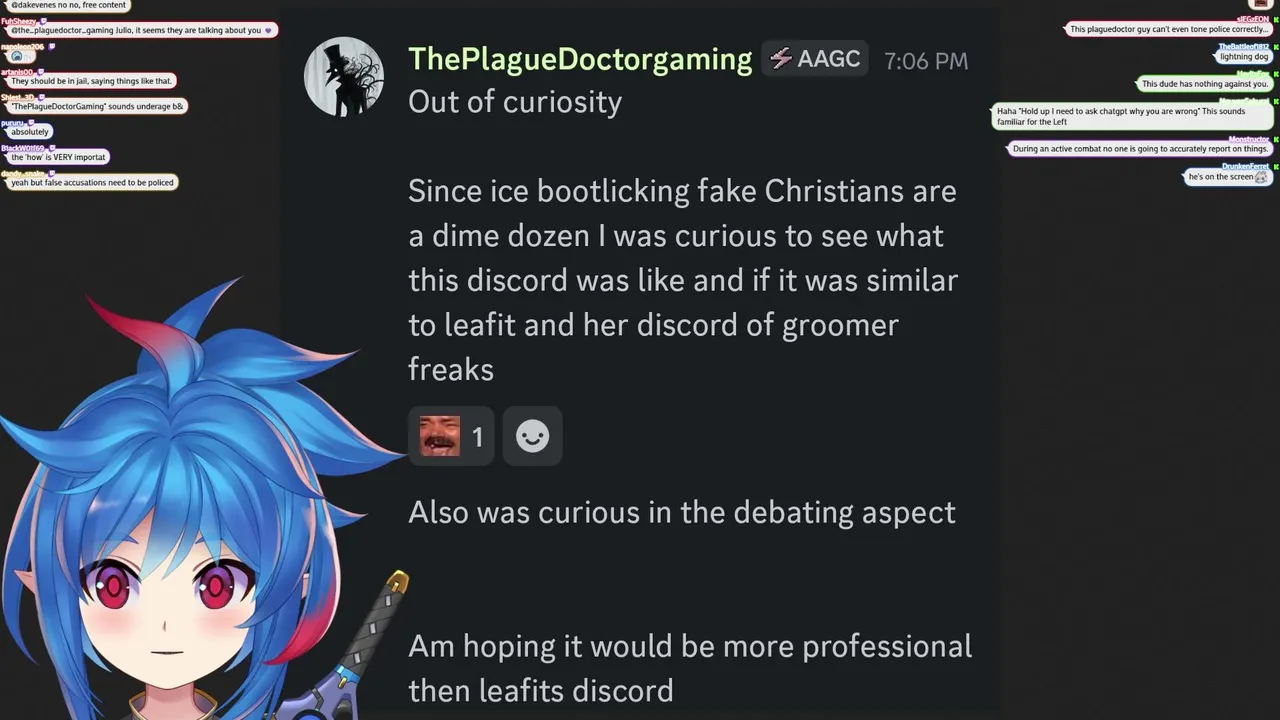Click the laughing face reaction emoji
Screen dimensions: 1280x720
(x=440, y=436)
